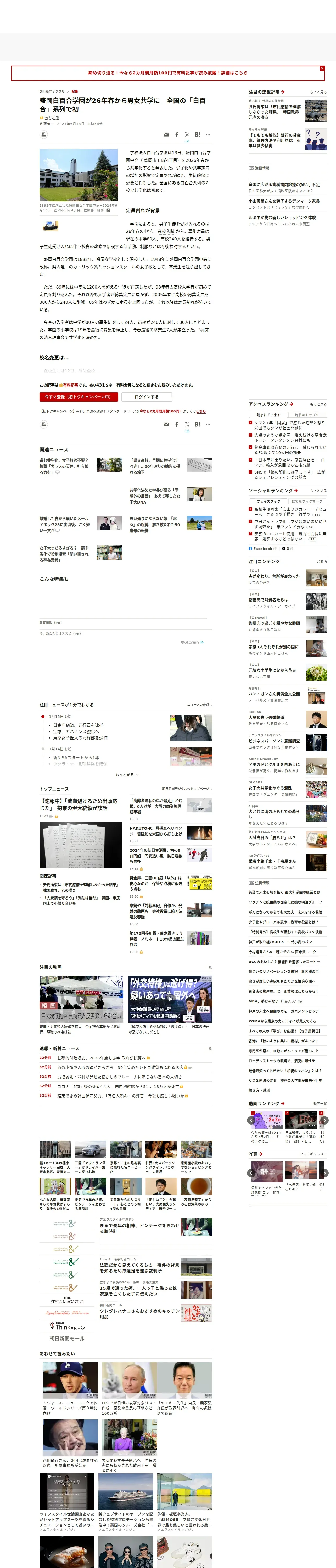Click Hatena B! bookmark icon above article
Viewport: 336px width, 1568px height.
[x=198, y=135]
